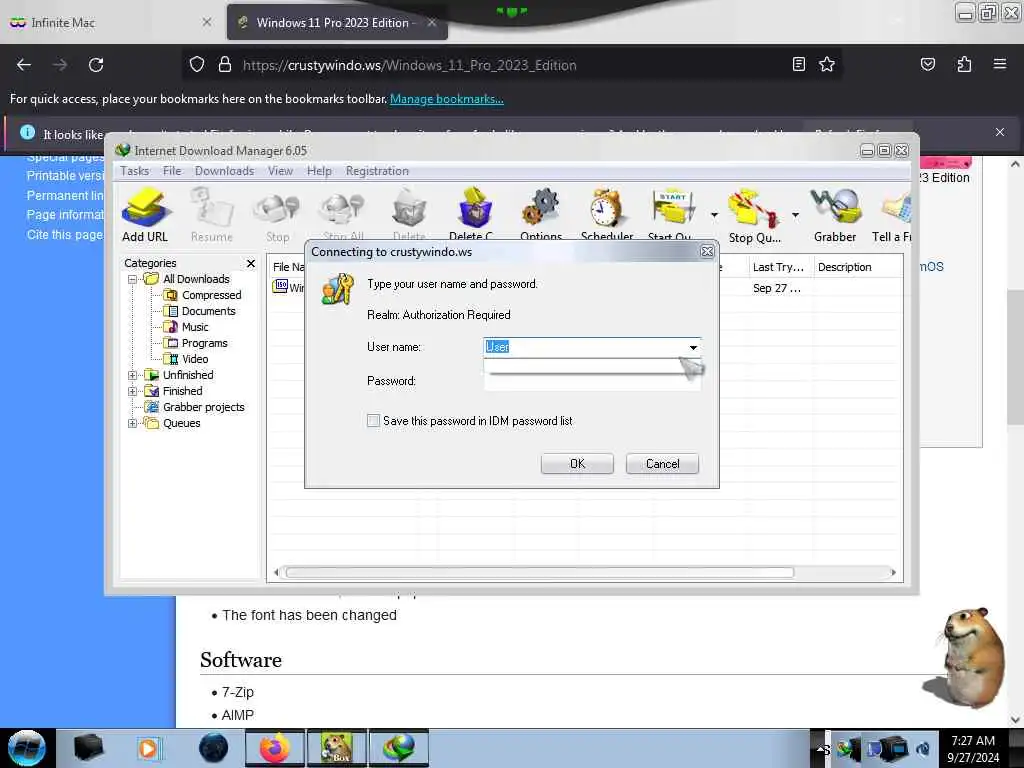Open the Help menu
Viewport: 1024px width, 768px height.
tap(319, 170)
